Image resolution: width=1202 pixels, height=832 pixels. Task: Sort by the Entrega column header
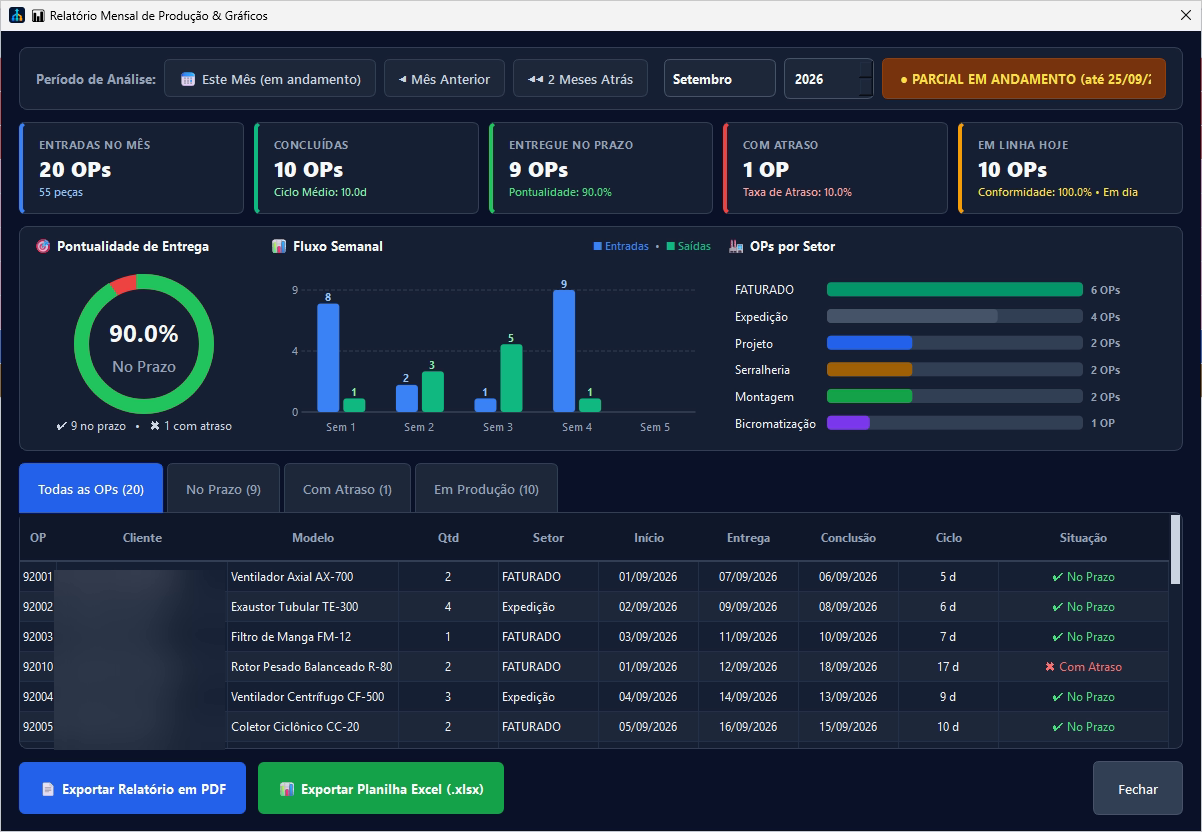pyautogui.click(x=748, y=538)
